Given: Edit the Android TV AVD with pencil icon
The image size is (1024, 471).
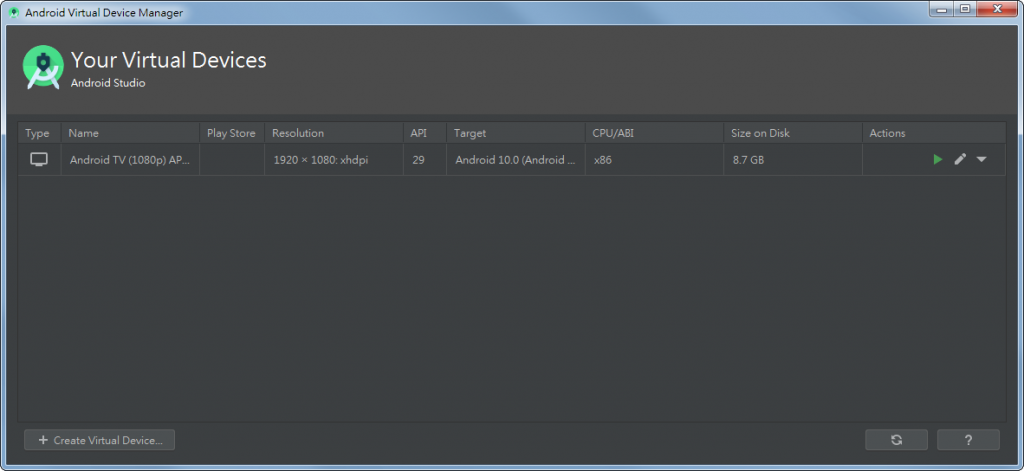Looking at the screenshot, I should point(960,159).
